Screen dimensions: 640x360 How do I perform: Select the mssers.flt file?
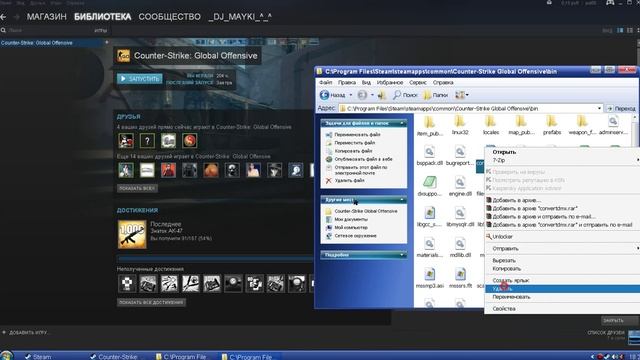[x=460, y=279]
